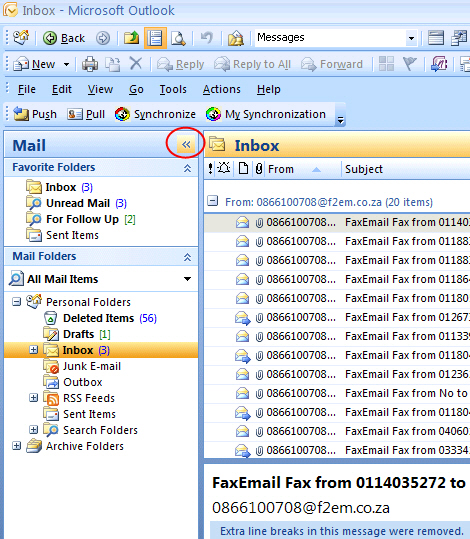Collapse the 0866100708@f2em.co.za message group
This screenshot has width=470, height=539.
tap(213, 201)
